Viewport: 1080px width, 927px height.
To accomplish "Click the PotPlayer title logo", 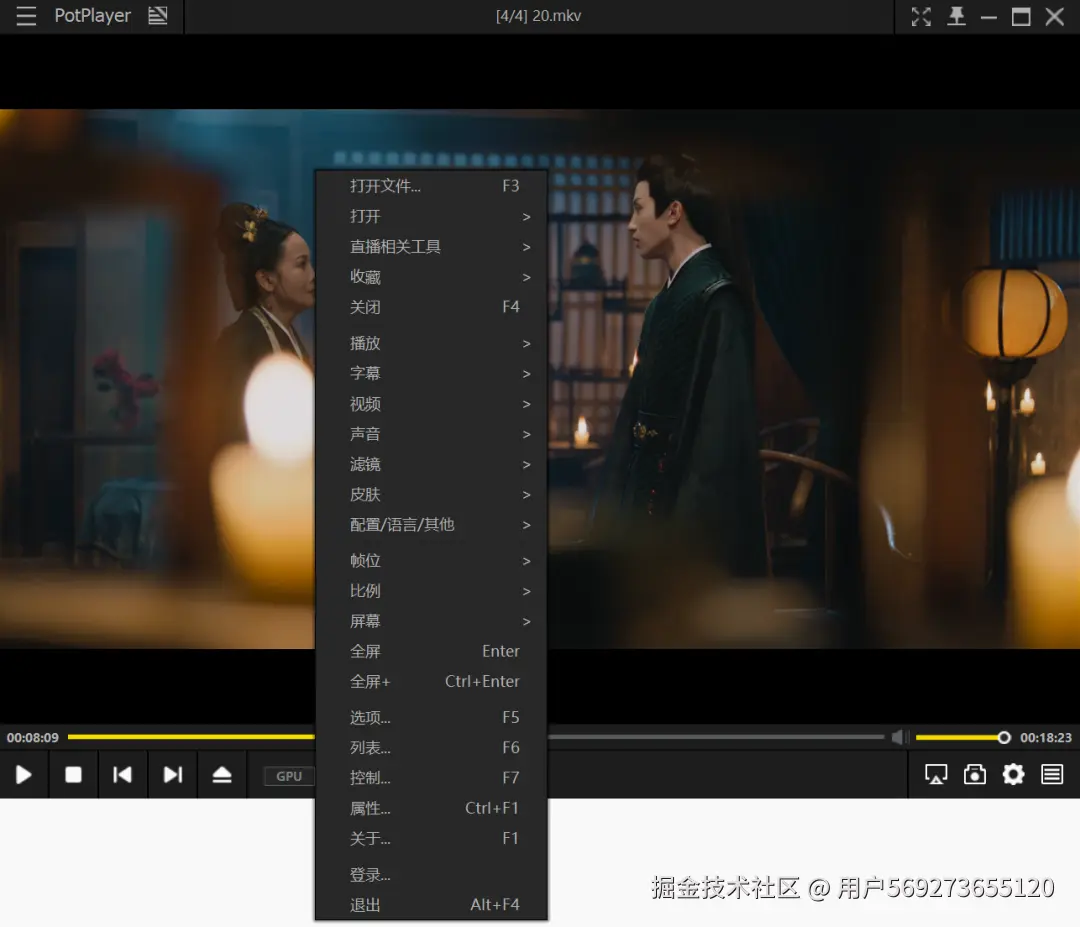I will click(x=92, y=16).
